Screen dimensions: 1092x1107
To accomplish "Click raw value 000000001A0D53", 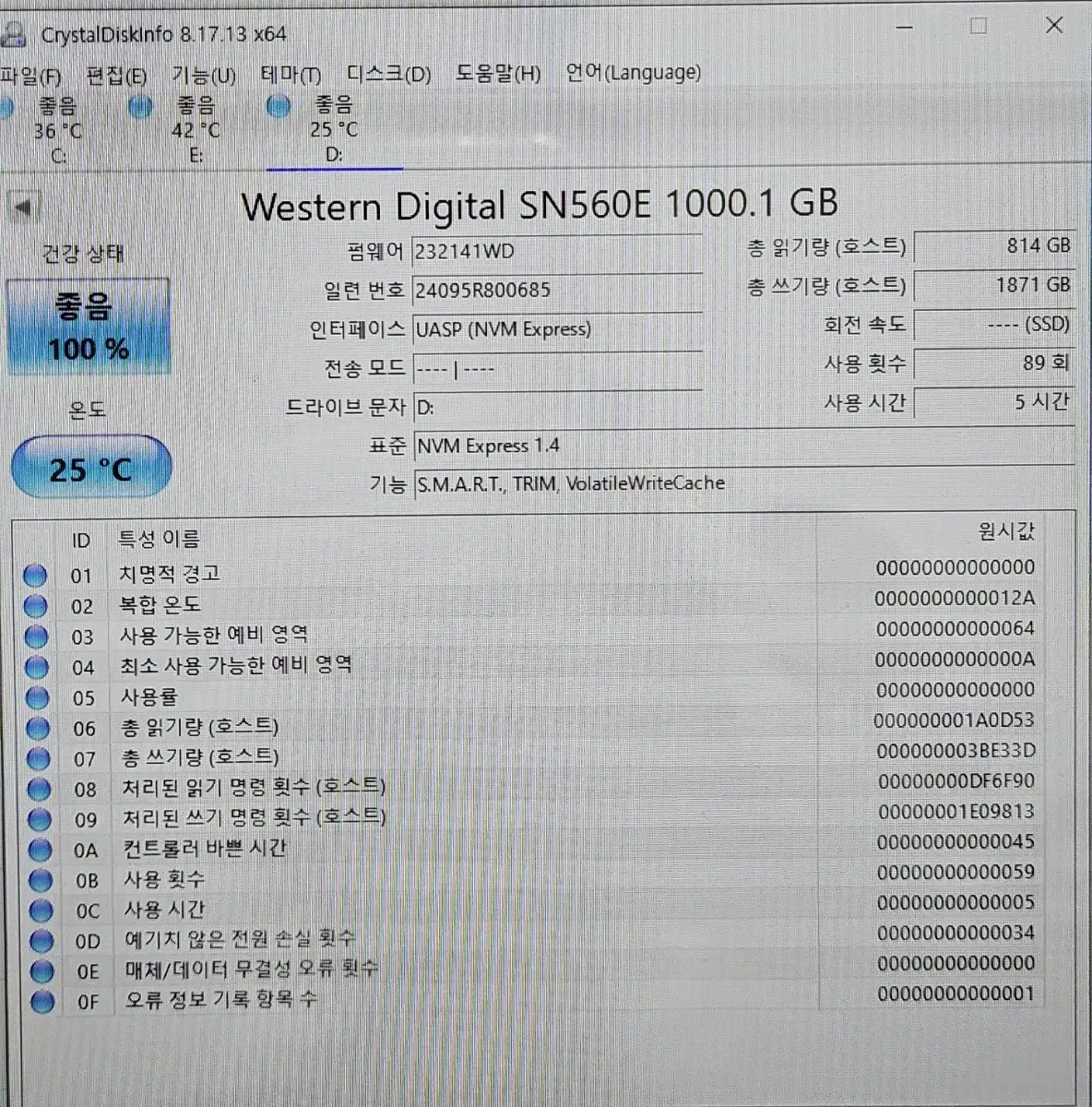I will [955, 720].
